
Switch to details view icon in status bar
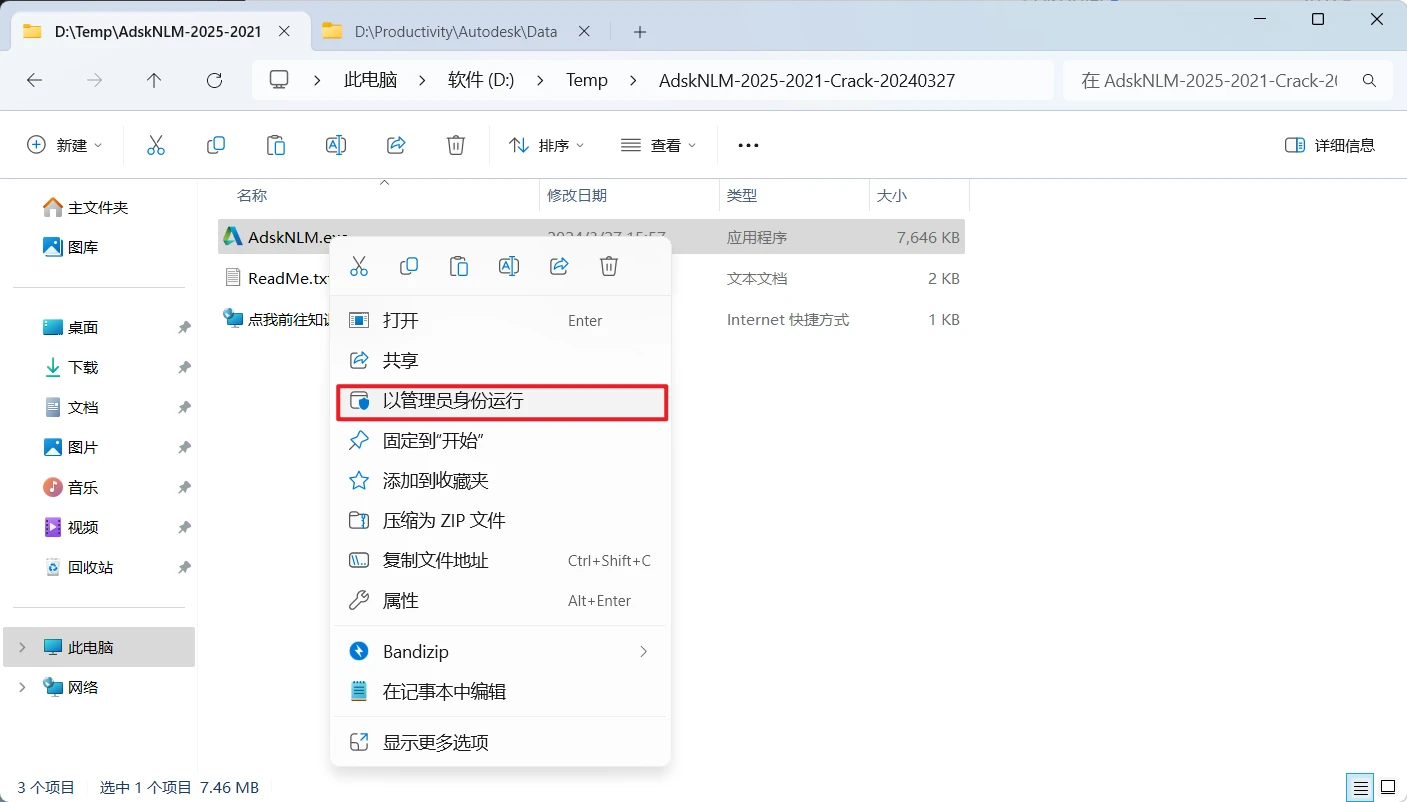[x=1358, y=787]
